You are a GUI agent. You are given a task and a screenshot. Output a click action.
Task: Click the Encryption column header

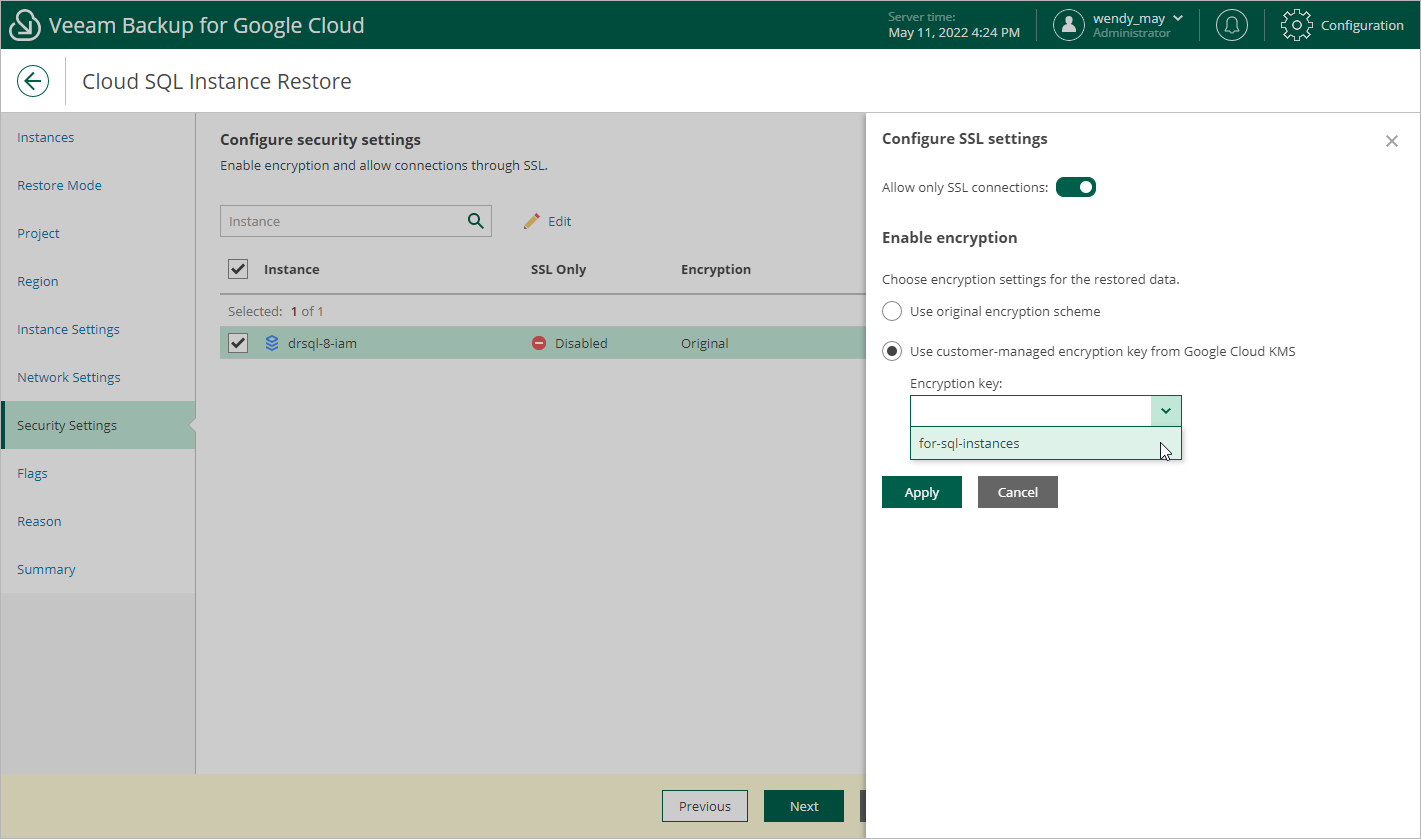716,269
